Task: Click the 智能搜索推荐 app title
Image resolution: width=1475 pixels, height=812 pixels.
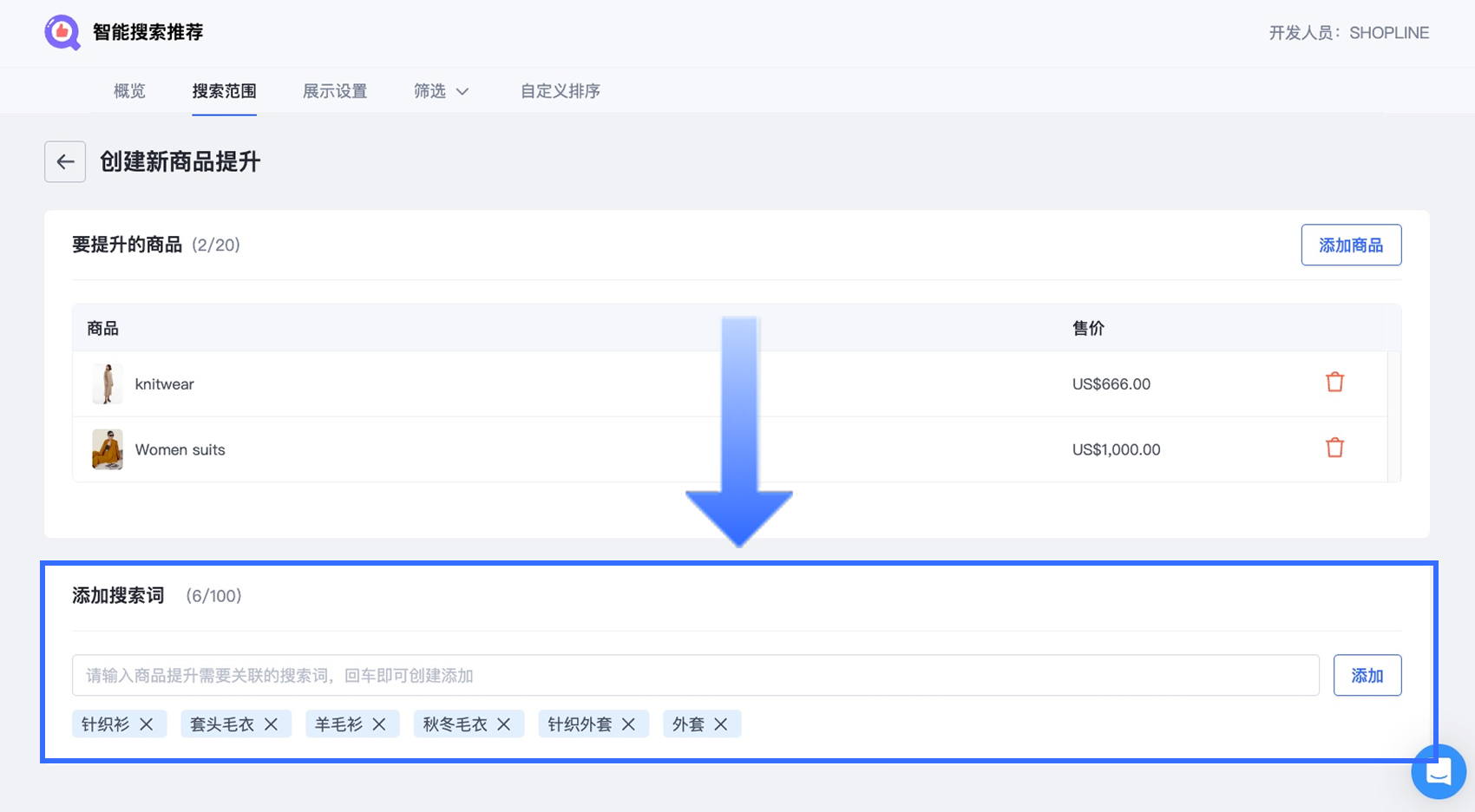Action: (x=148, y=32)
